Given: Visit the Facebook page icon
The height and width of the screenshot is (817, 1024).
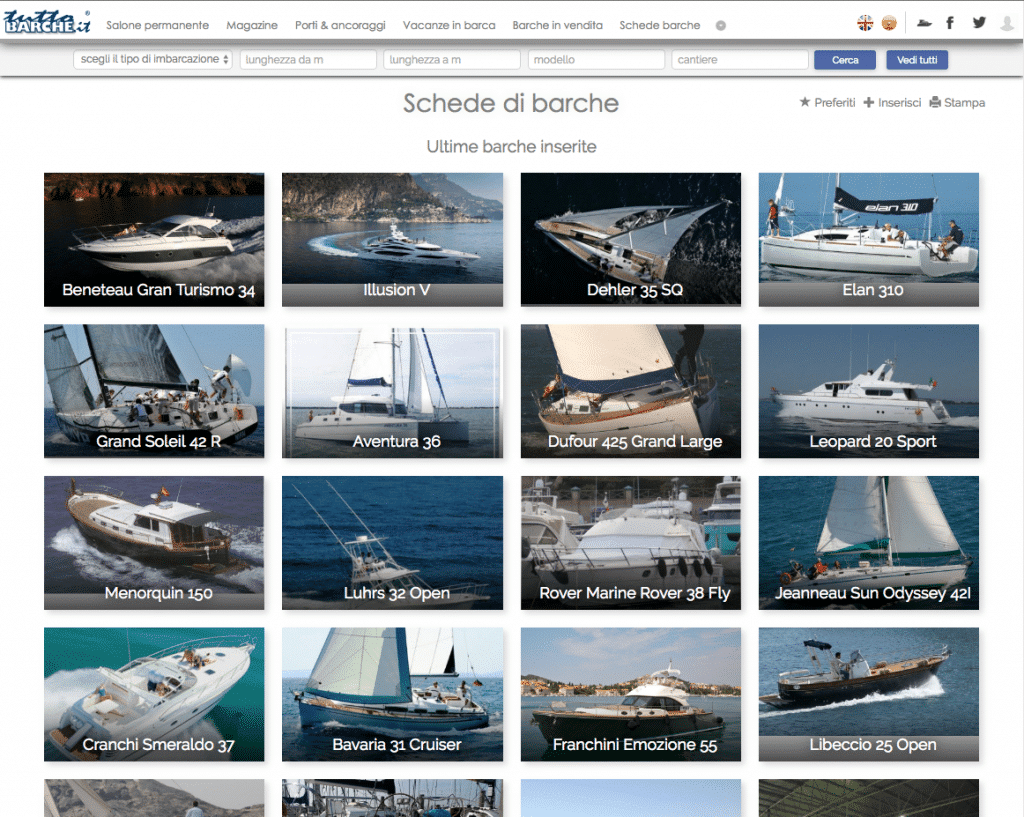Looking at the screenshot, I should click(950, 23).
